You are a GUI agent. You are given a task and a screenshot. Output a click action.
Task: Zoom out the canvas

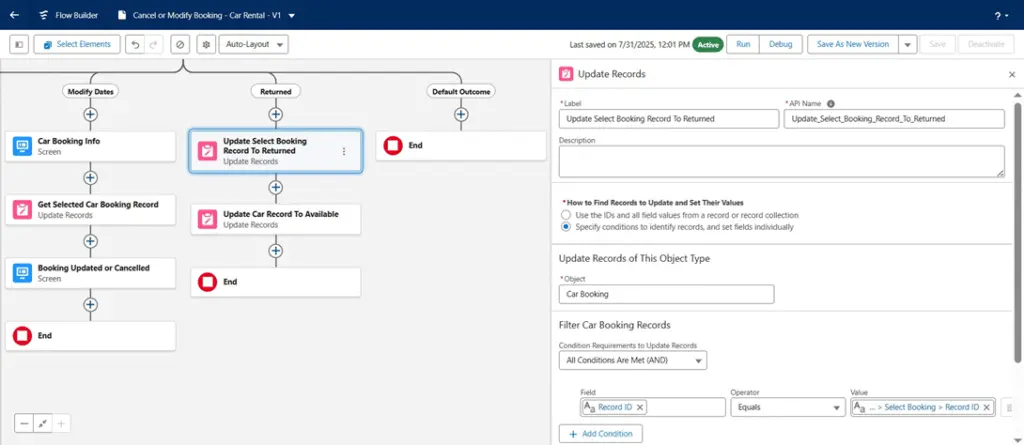coord(24,423)
